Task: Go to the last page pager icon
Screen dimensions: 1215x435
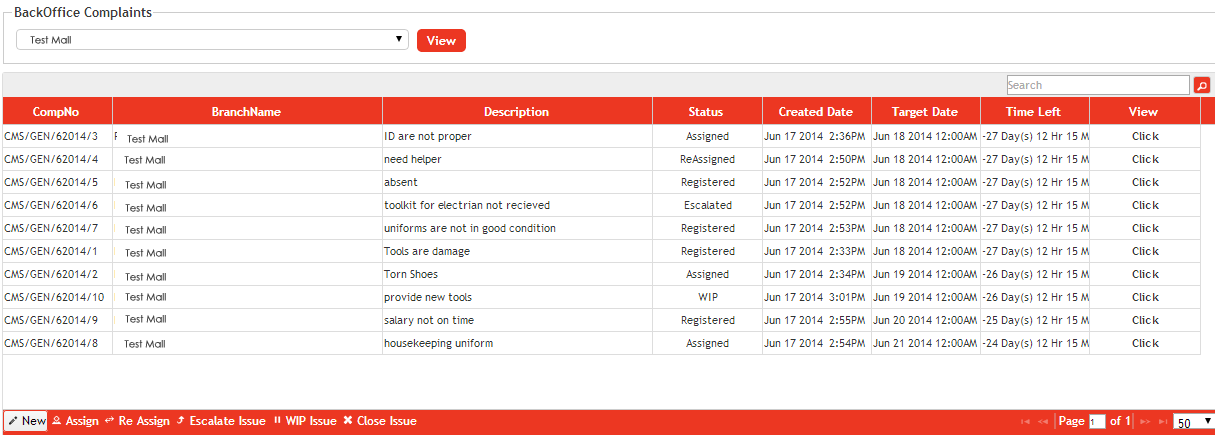Action: point(1161,422)
